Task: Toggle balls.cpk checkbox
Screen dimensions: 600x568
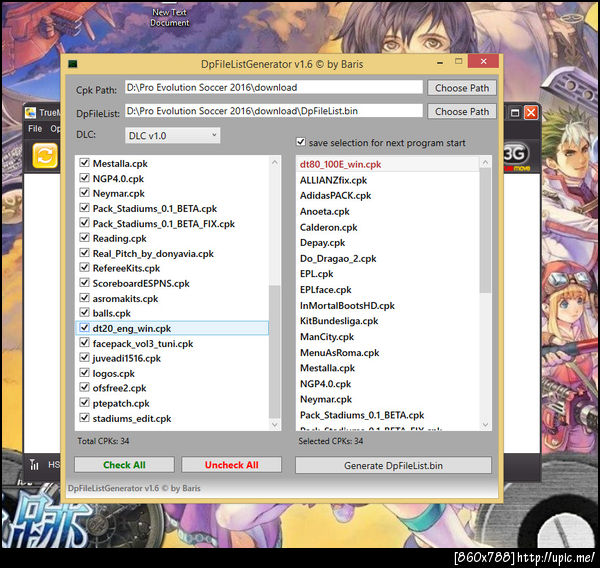Action: coord(84,312)
